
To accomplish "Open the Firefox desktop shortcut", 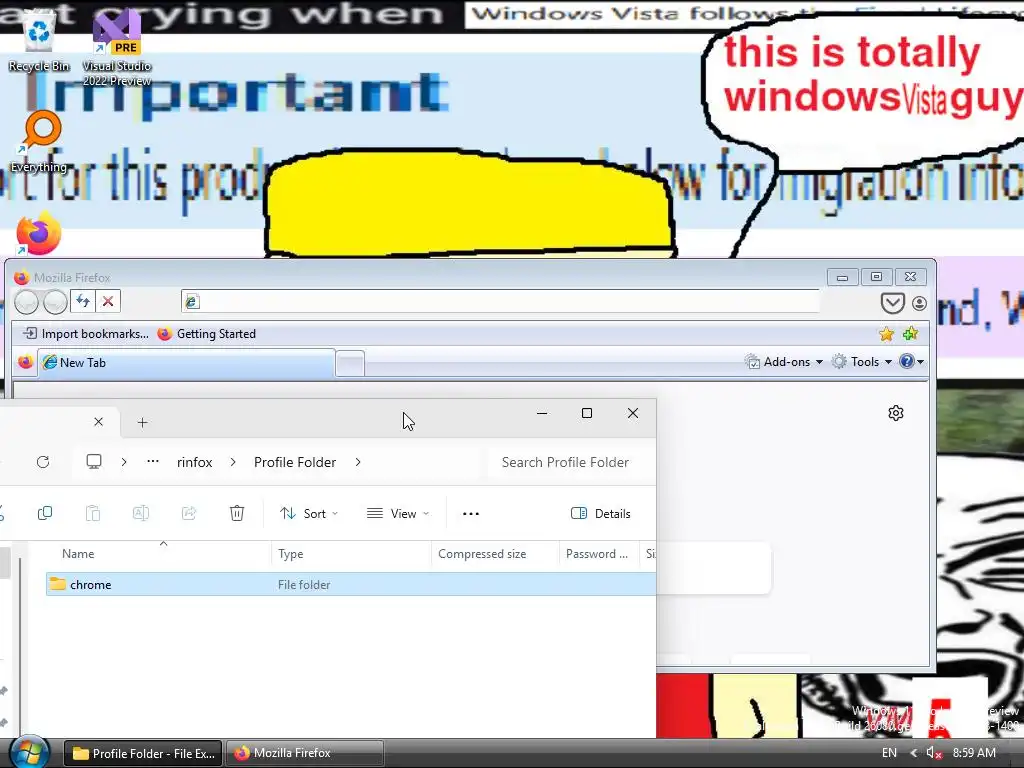I will (39, 233).
